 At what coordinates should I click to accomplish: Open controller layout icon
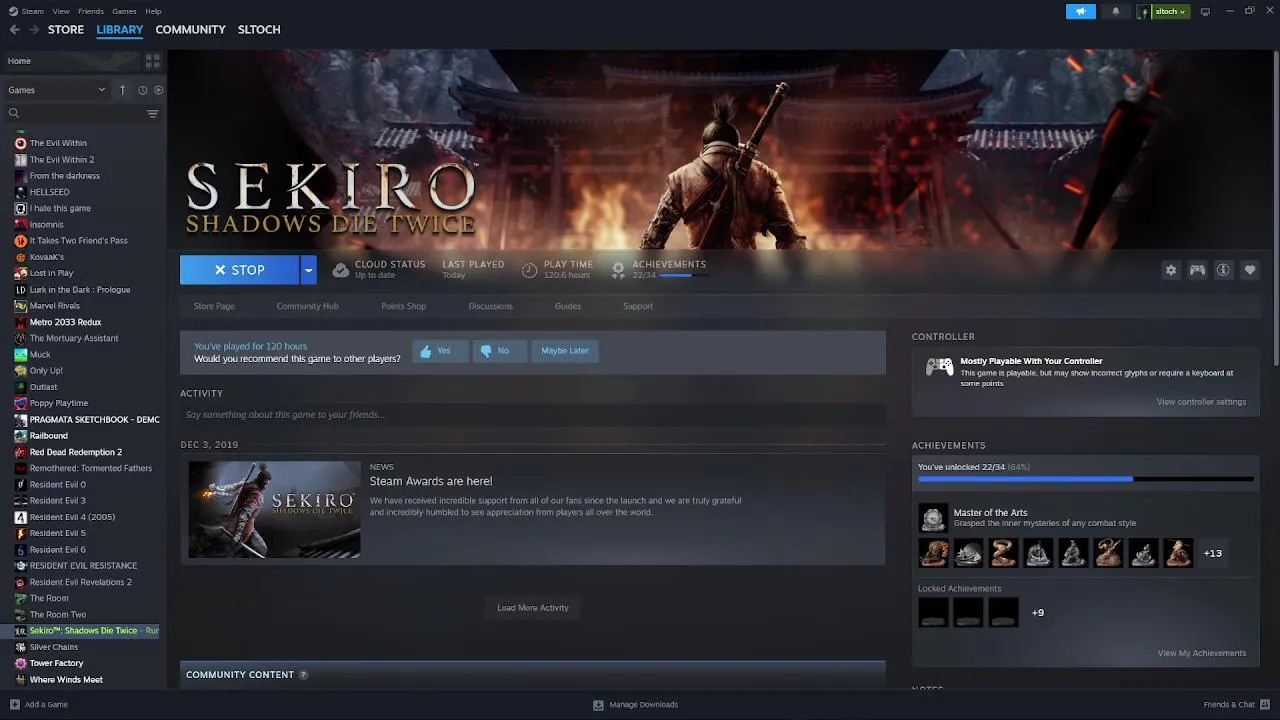pyautogui.click(x=1197, y=270)
